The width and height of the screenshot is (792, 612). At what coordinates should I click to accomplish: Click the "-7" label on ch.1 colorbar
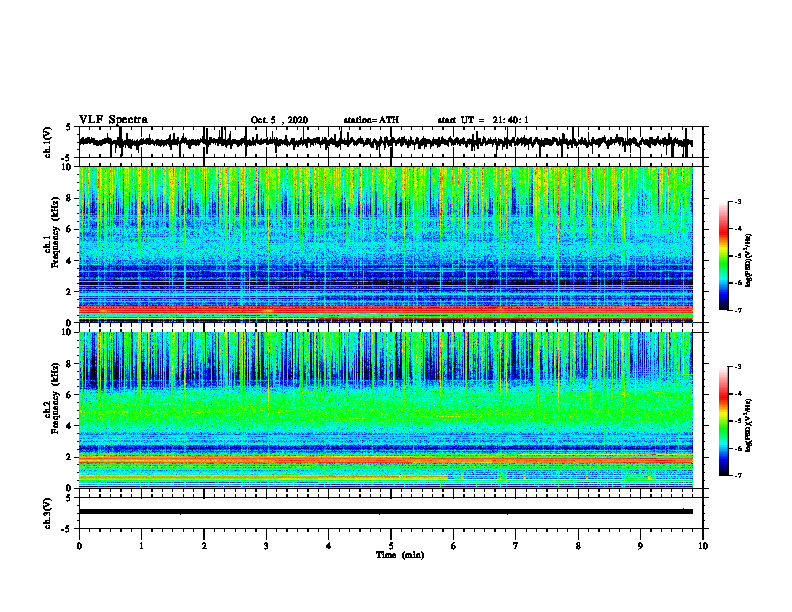click(737, 310)
